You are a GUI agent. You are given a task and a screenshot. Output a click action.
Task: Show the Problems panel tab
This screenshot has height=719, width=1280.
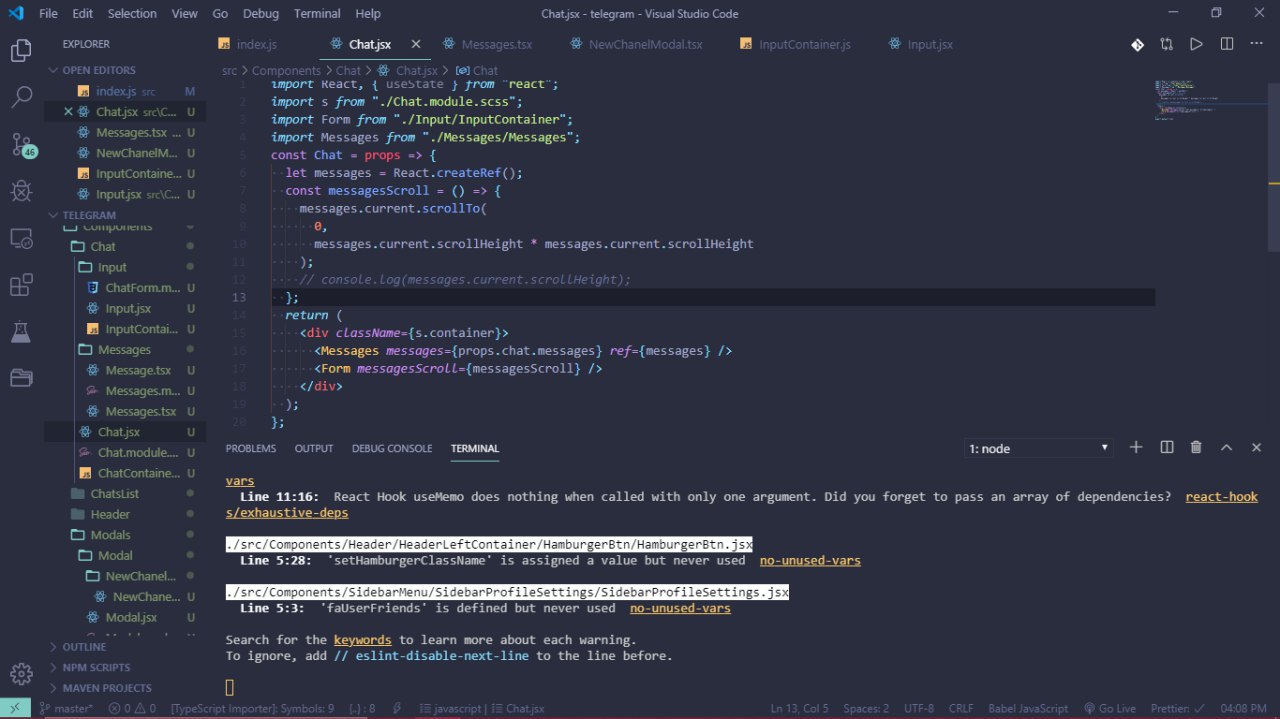(x=251, y=448)
